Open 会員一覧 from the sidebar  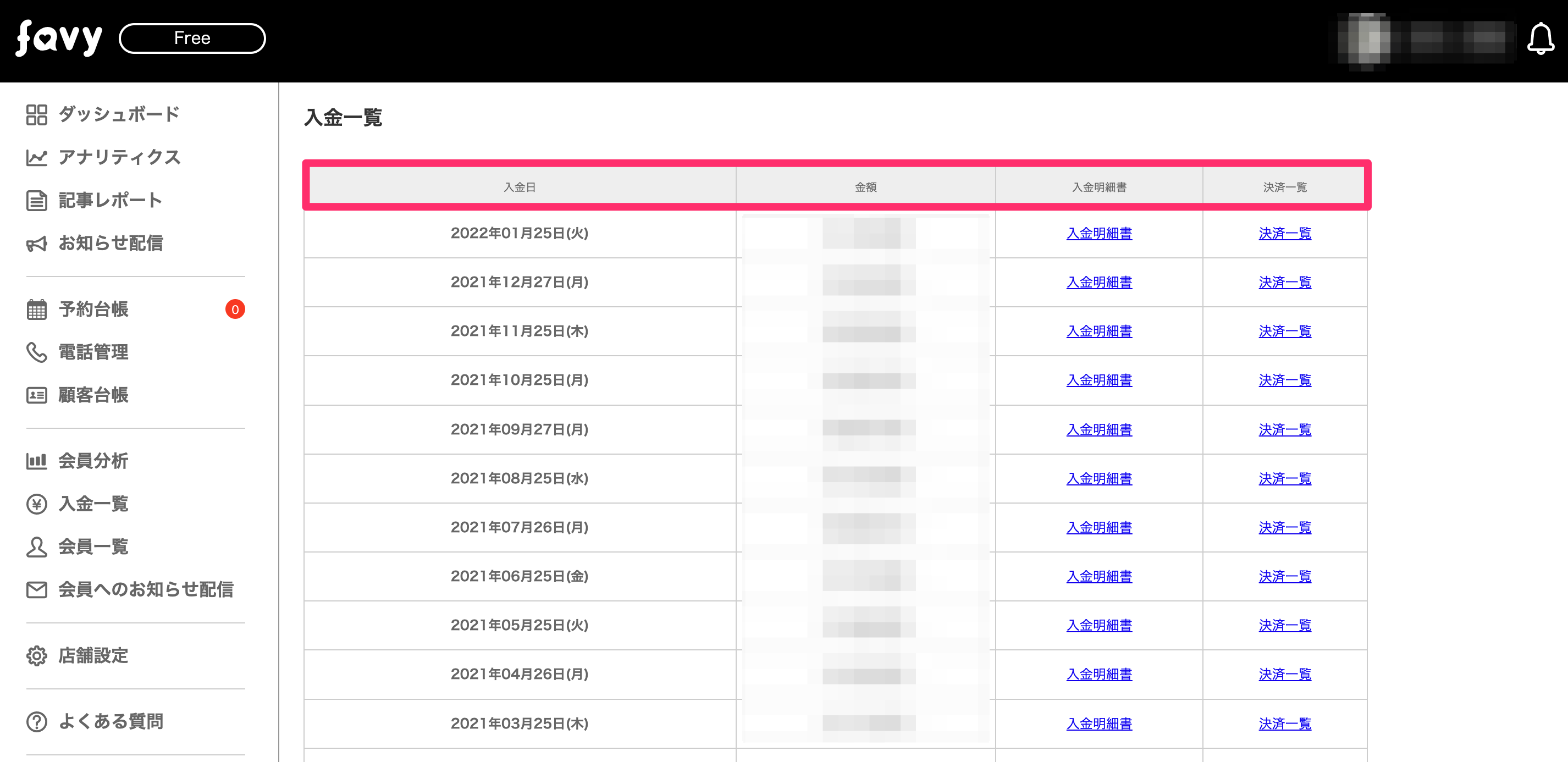click(93, 546)
